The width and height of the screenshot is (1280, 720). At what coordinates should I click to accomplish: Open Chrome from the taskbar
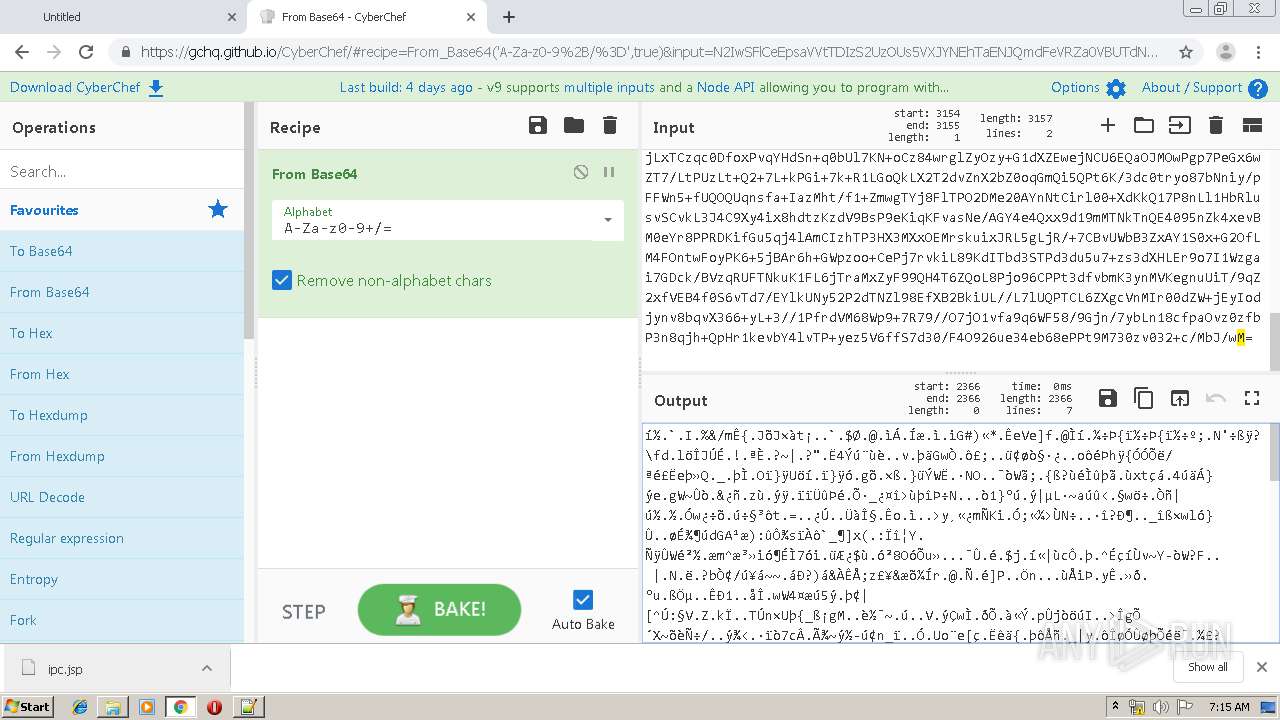click(180, 707)
